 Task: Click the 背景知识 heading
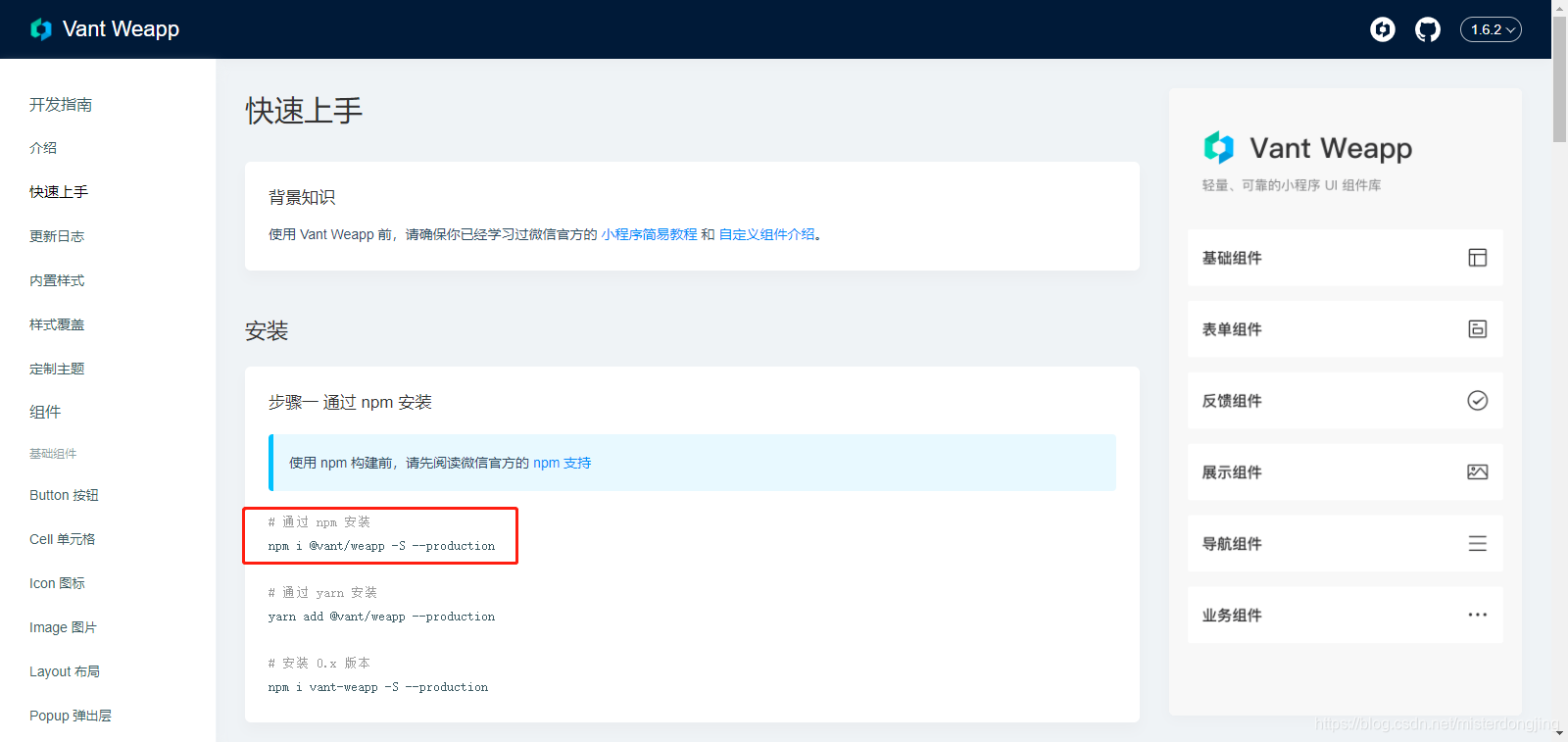pyautogui.click(x=302, y=197)
